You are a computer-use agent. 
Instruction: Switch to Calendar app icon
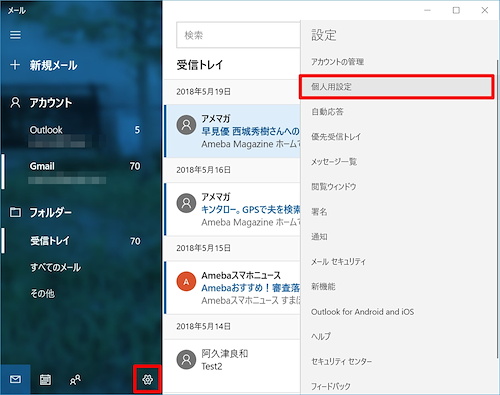(x=45, y=379)
